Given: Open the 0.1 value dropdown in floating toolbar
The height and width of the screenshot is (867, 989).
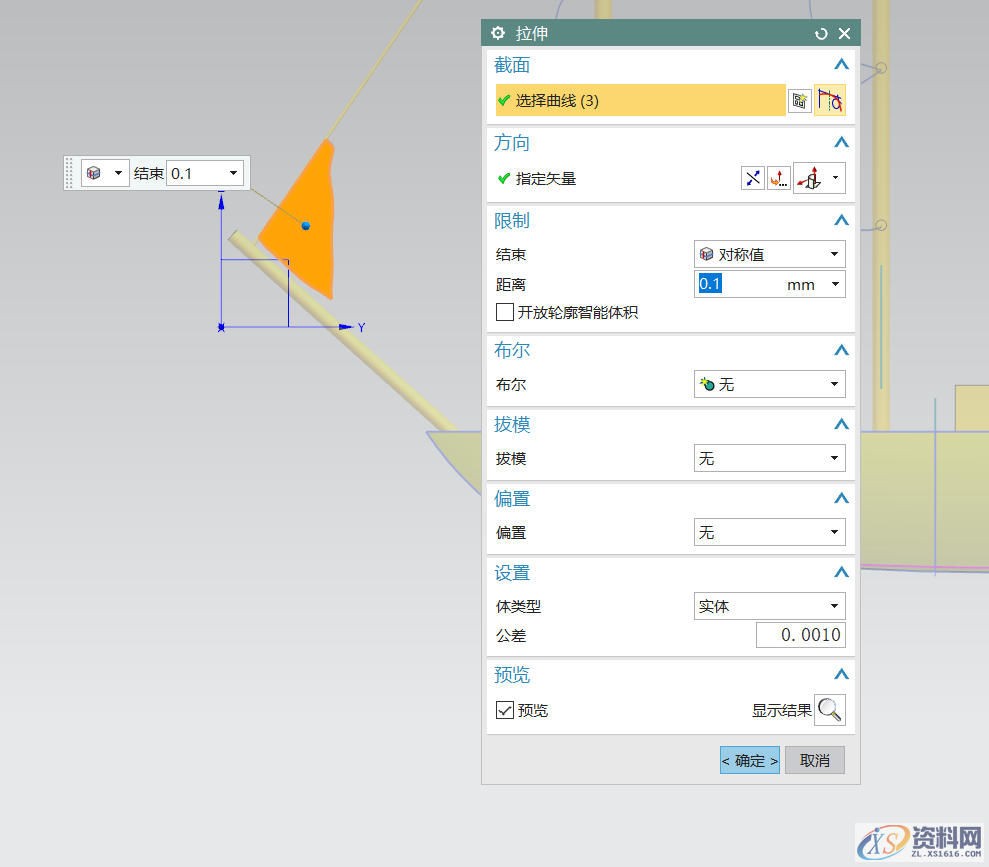Looking at the screenshot, I should pos(236,172).
